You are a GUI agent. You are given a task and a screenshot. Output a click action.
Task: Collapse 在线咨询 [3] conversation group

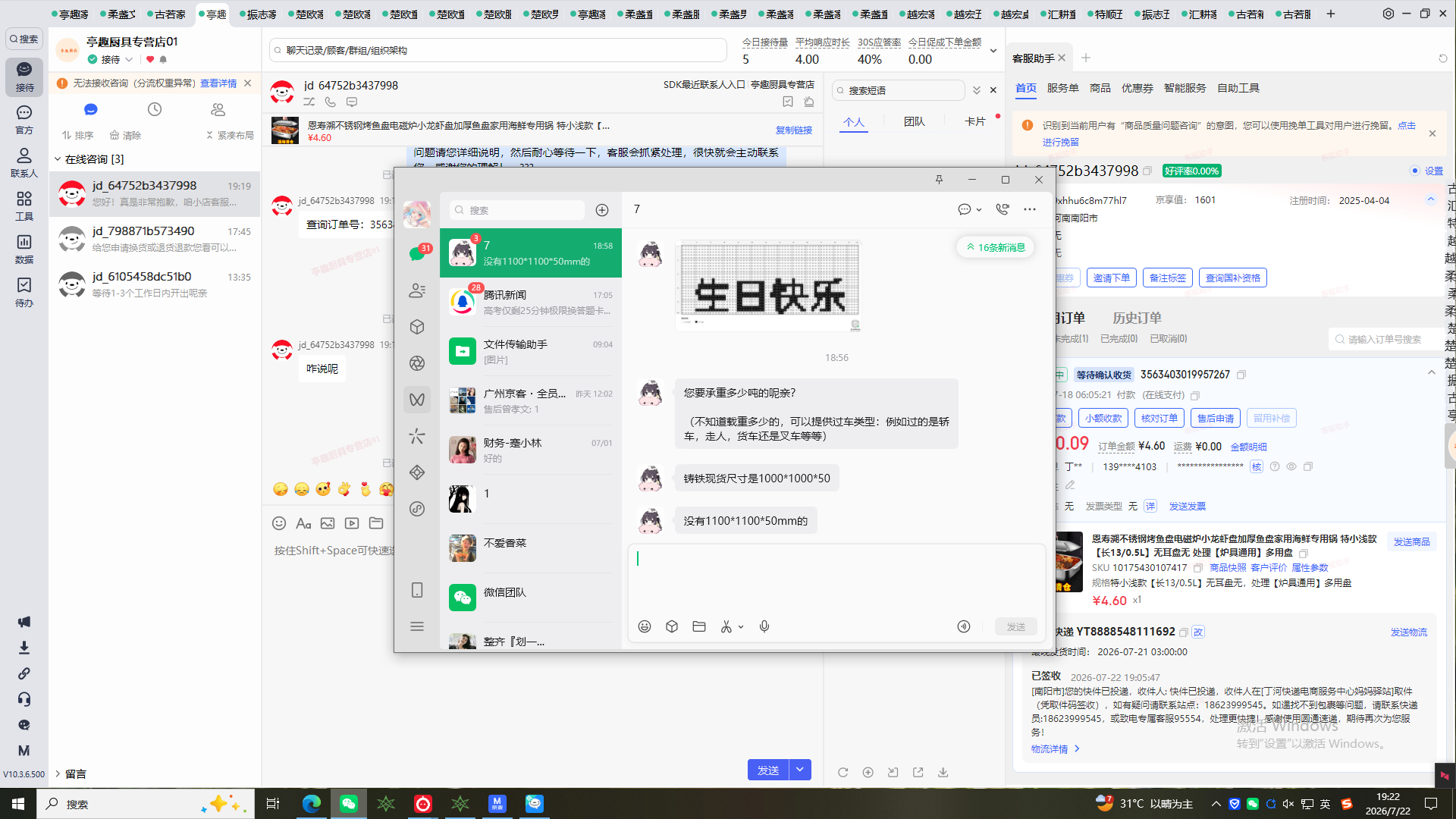coord(58,159)
